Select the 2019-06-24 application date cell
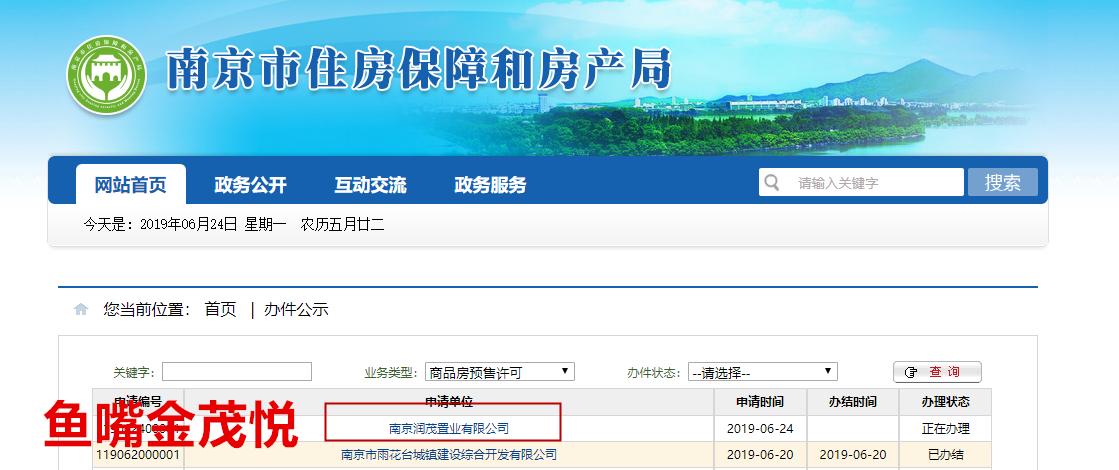The image size is (1119, 470). click(x=760, y=429)
